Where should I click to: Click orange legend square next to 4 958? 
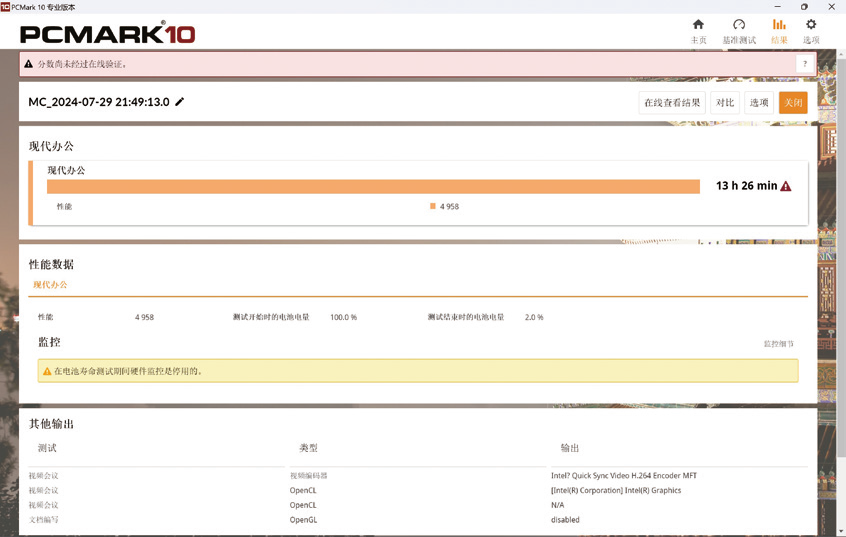[433, 206]
